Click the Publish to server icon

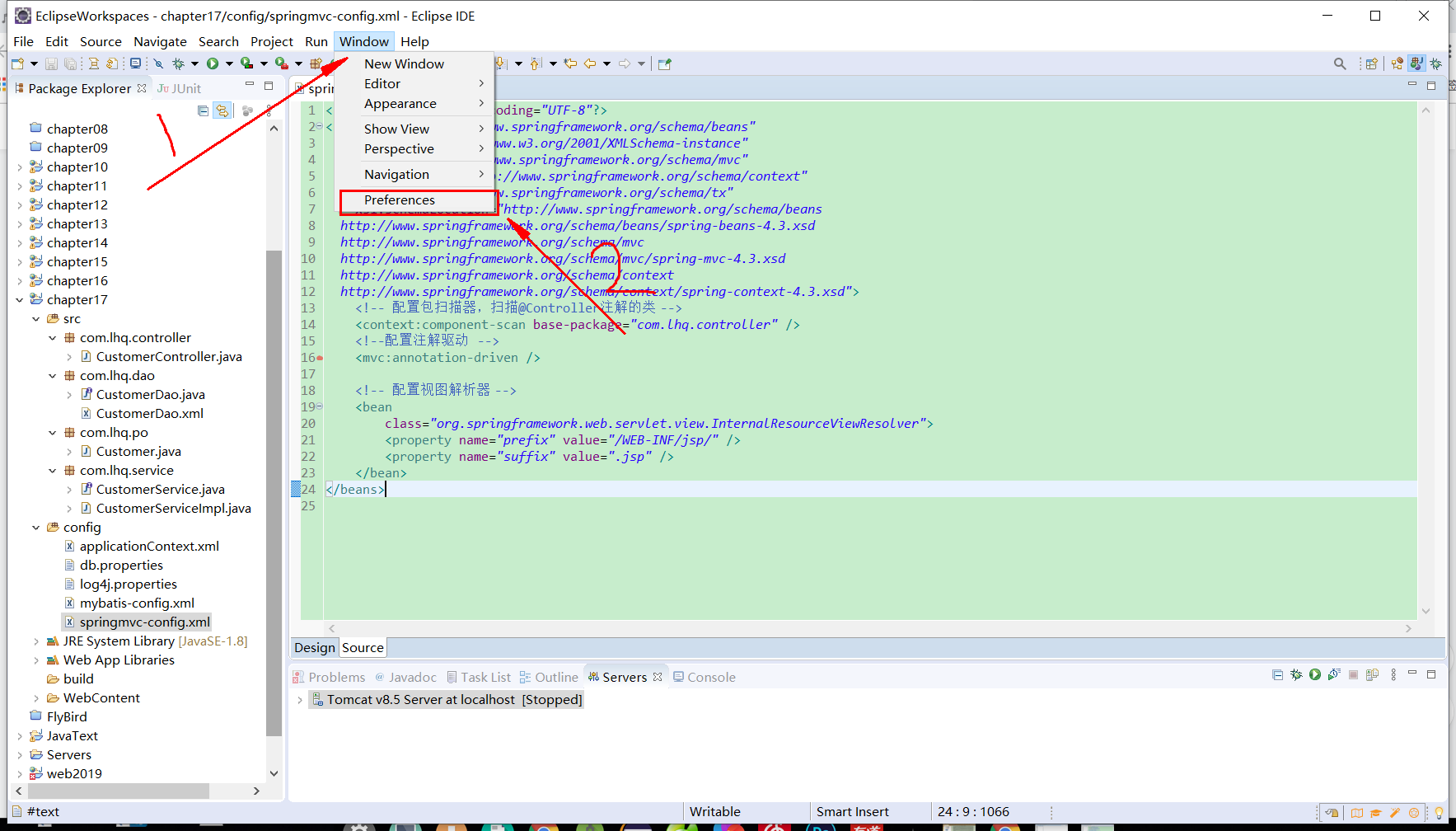click(x=1372, y=675)
